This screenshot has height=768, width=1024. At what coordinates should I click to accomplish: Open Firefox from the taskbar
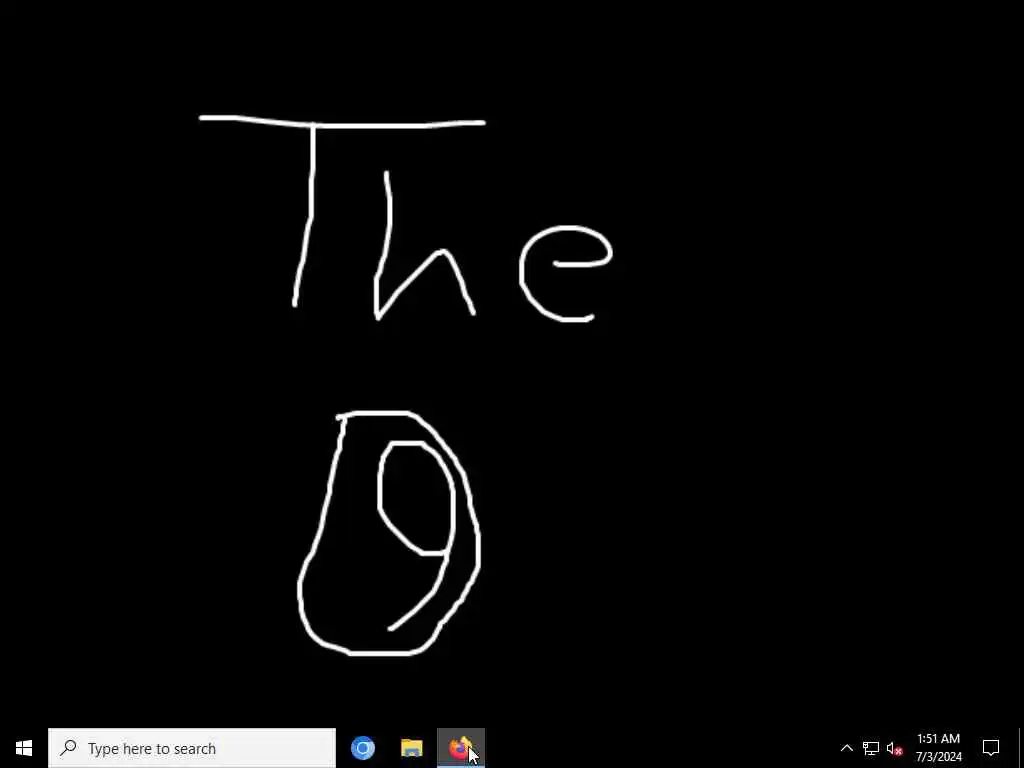tap(460, 748)
